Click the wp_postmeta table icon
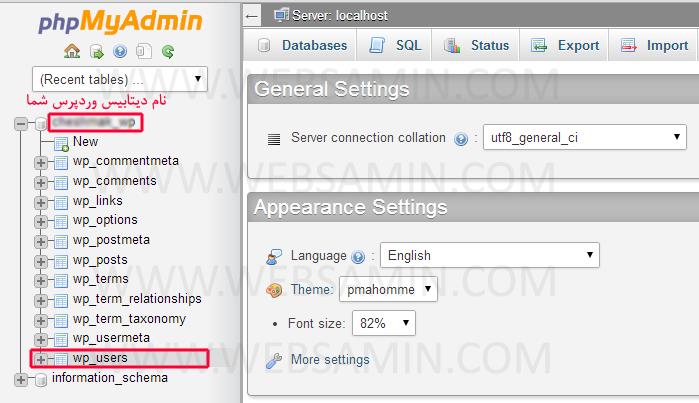The width and height of the screenshot is (699, 403). pos(61,242)
